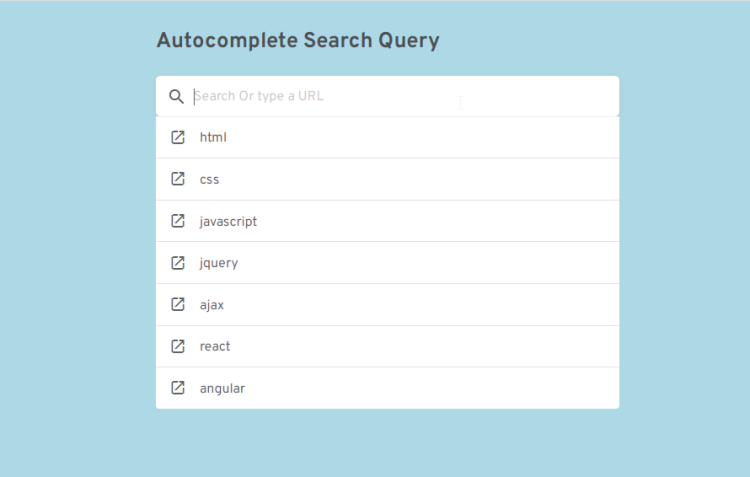Click the 'Search Or type a URL' placeholder
The height and width of the screenshot is (477, 750).
258,96
